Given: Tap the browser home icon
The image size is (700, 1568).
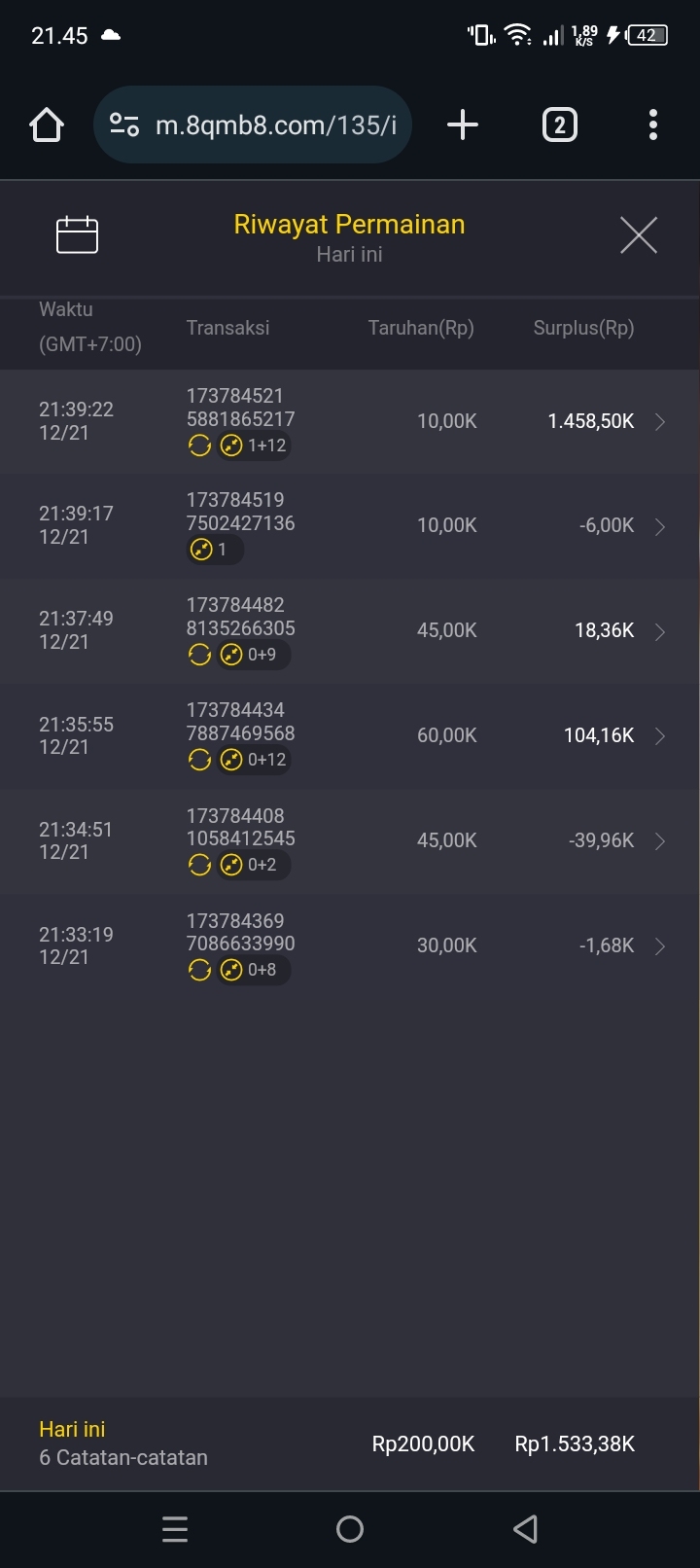Looking at the screenshot, I should 47,125.
